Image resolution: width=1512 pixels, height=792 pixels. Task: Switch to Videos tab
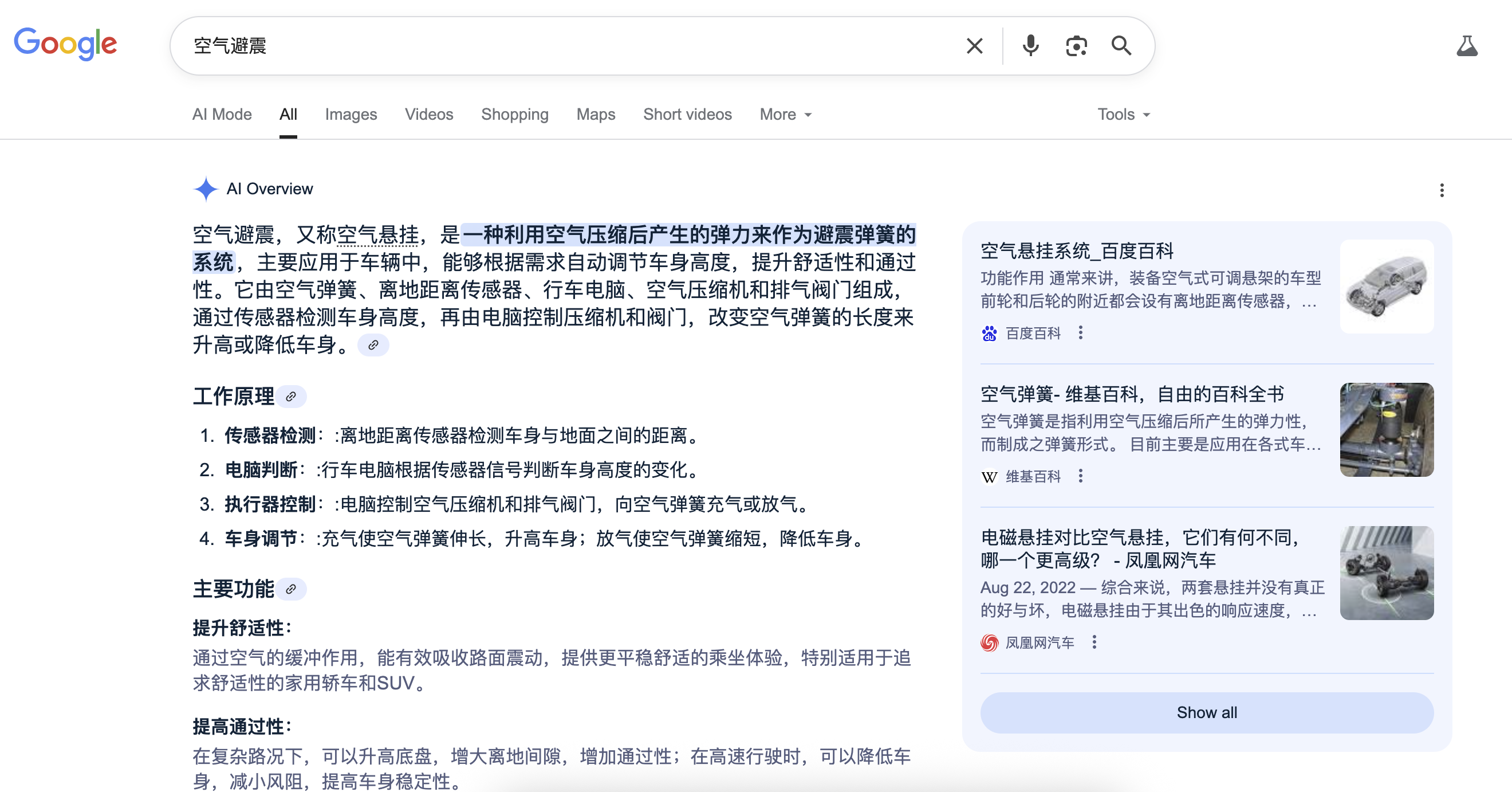point(429,114)
